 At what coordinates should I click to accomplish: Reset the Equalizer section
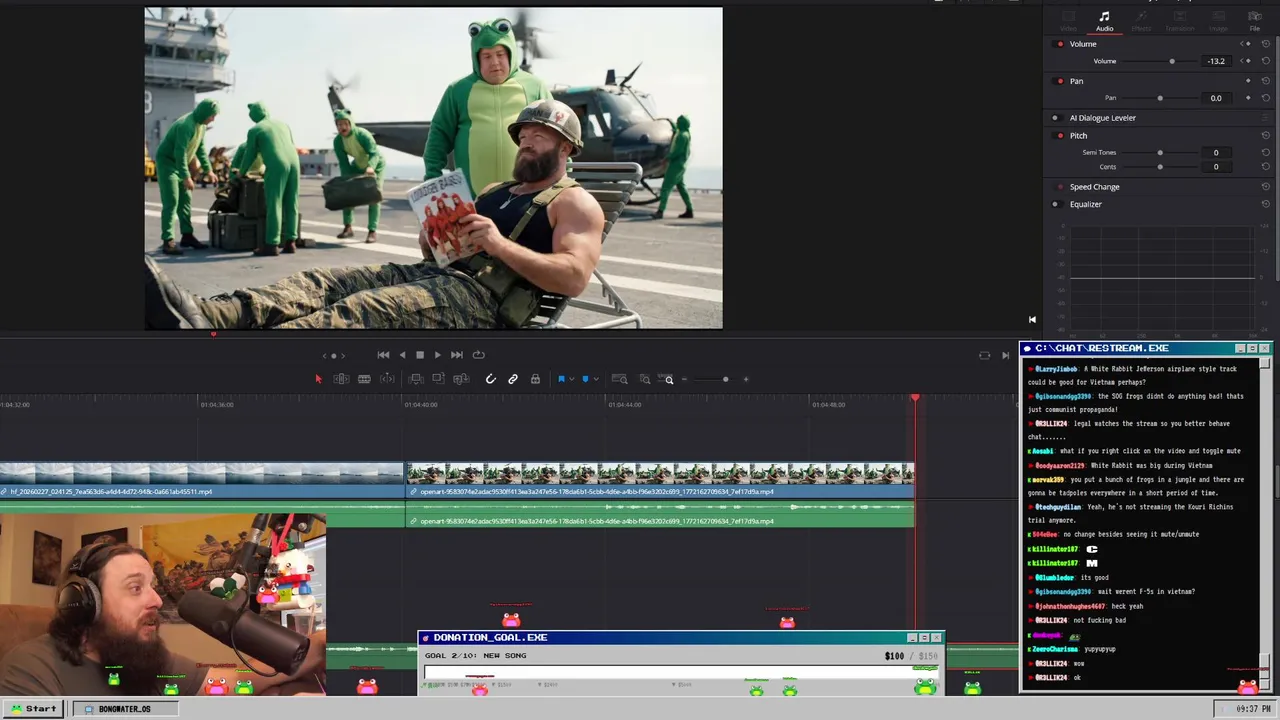coord(1266,205)
